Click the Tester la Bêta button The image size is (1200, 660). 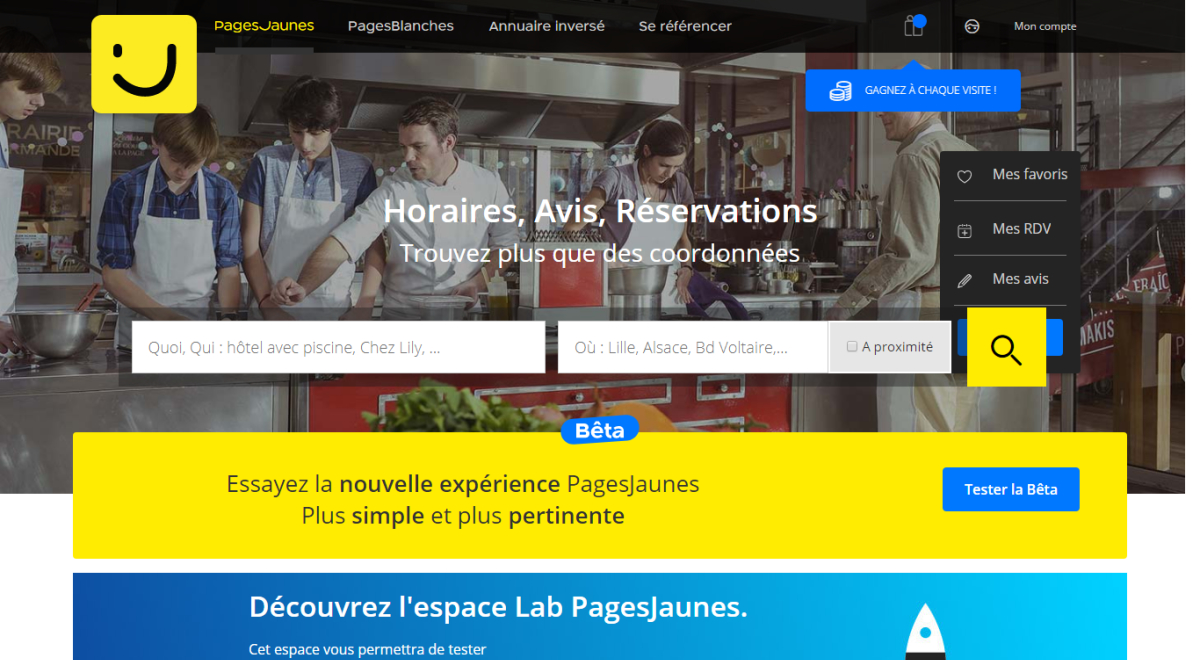pyautogui.click(x=1011, y=489)
